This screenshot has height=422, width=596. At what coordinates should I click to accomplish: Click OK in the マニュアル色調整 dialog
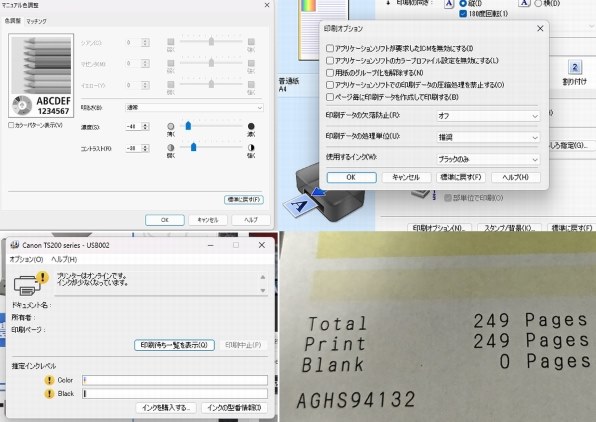tap(165, 220)
